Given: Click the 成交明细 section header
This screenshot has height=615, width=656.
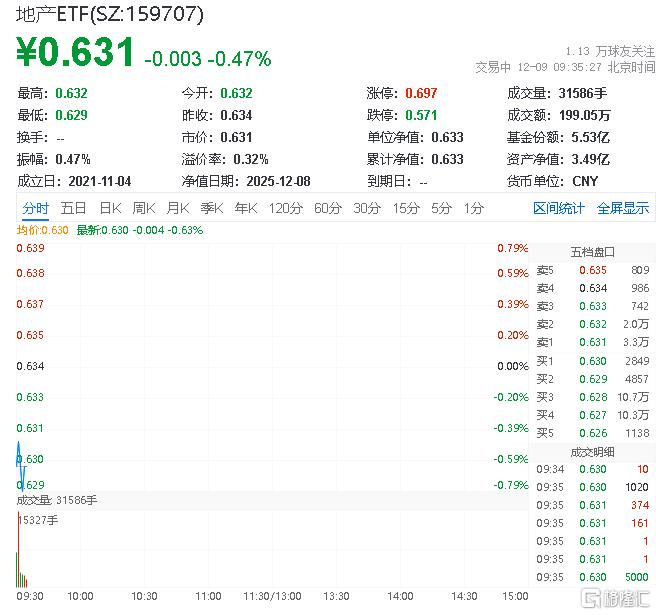Looking at the screenshot, I should pyautogui.click(x=592, y=450).
